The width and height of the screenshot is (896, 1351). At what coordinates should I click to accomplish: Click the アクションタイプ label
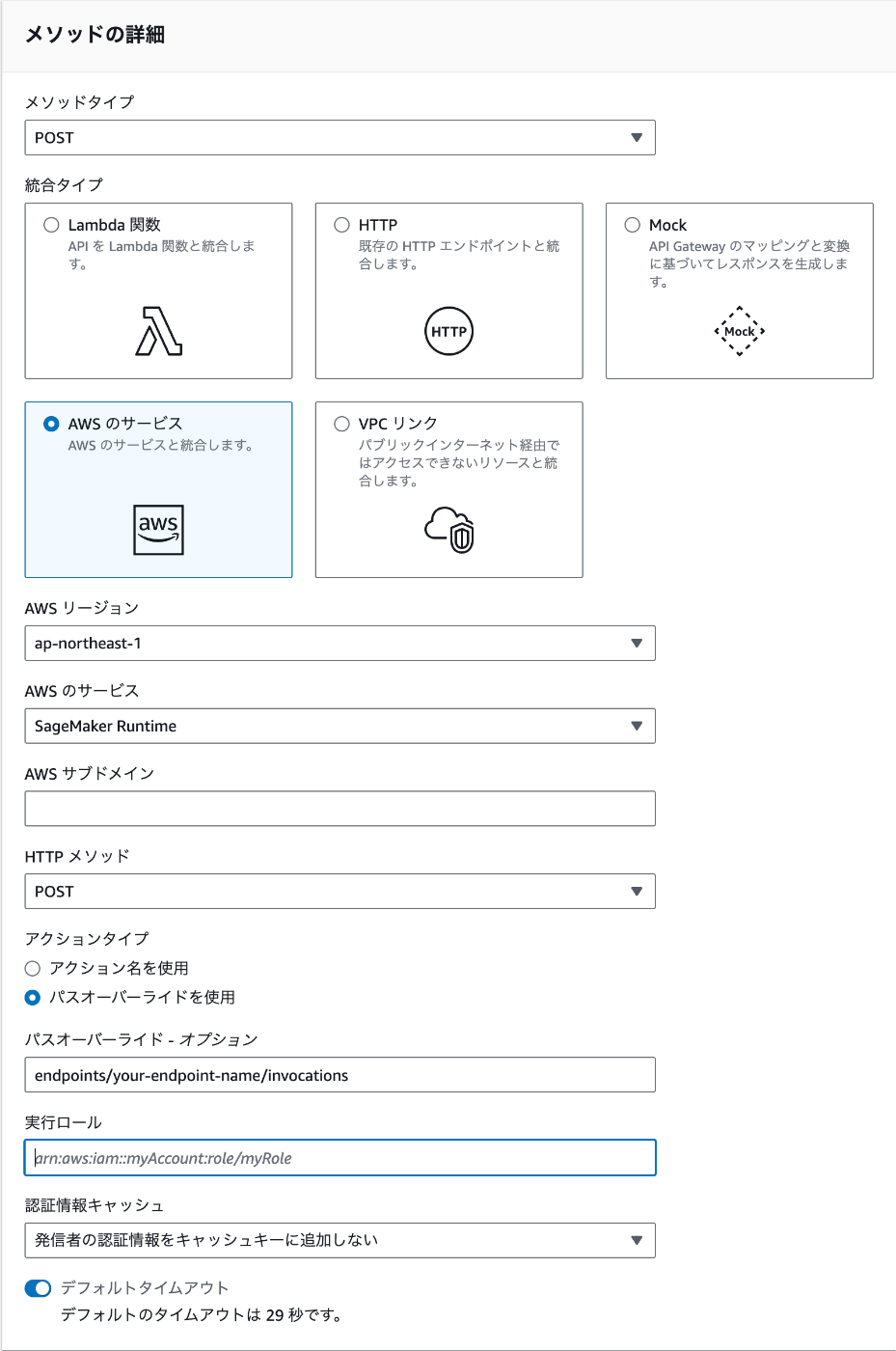tap(87, 938)
